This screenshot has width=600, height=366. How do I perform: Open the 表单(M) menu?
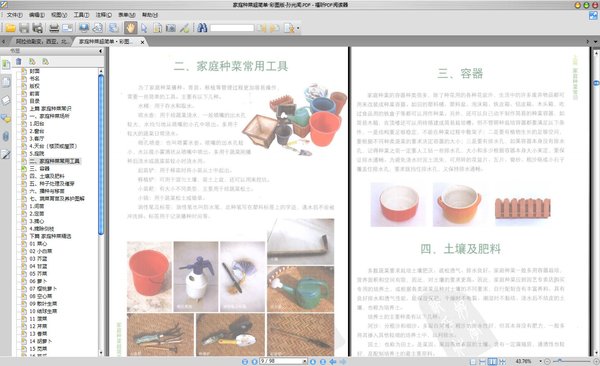[x=127, y=15]
